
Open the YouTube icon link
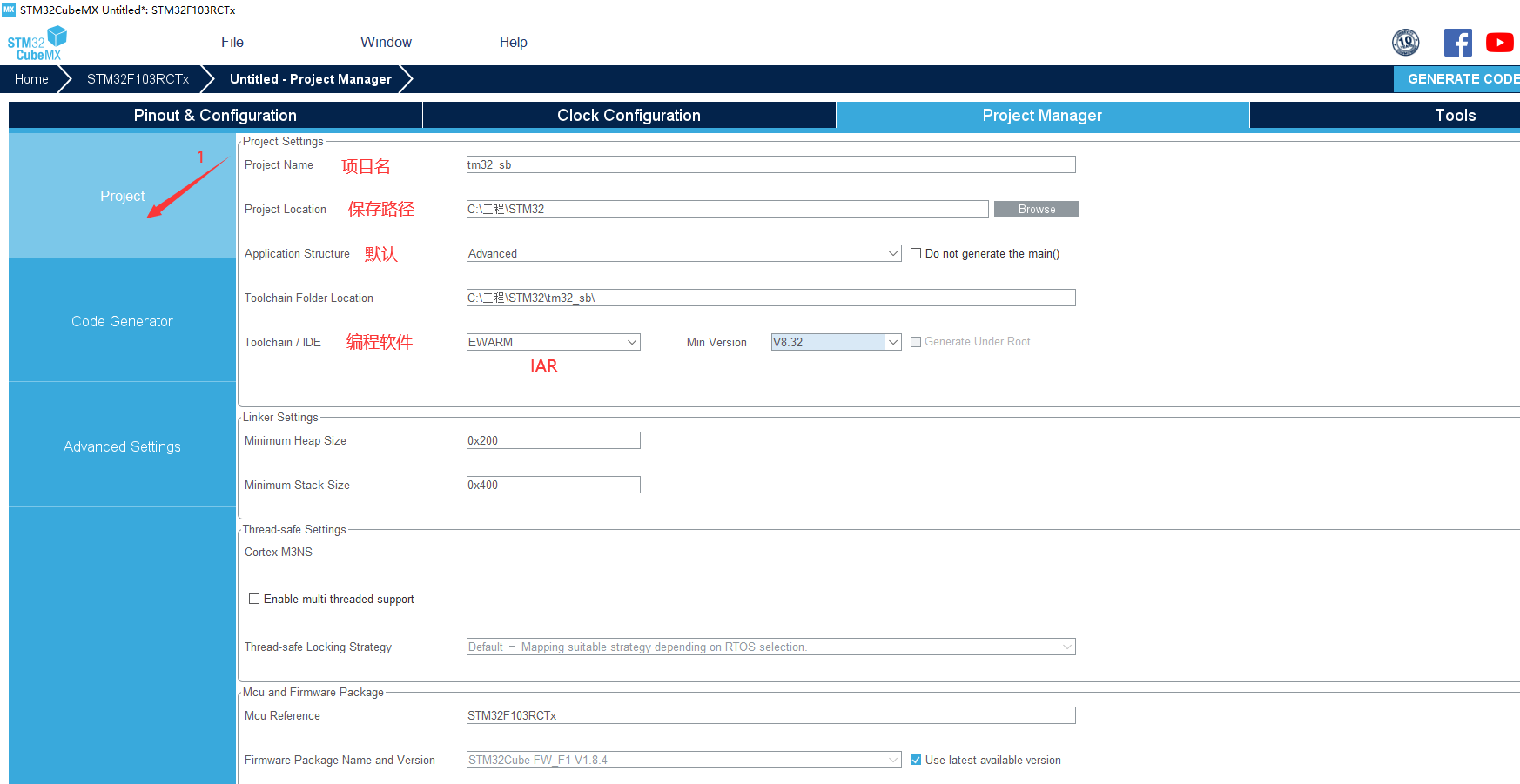[x=1500, y=43]
